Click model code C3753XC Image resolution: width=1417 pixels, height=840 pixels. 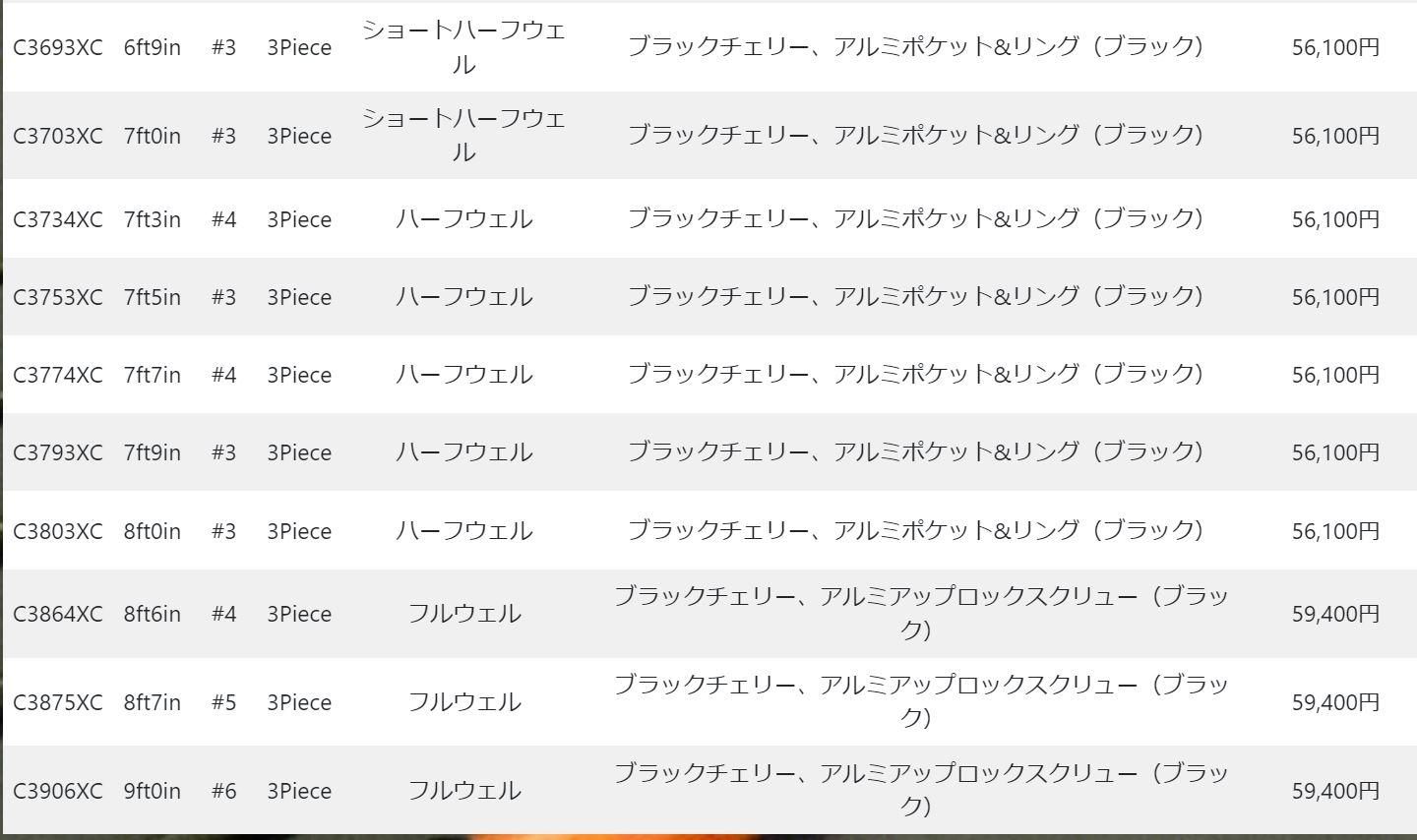coord(58,297)
